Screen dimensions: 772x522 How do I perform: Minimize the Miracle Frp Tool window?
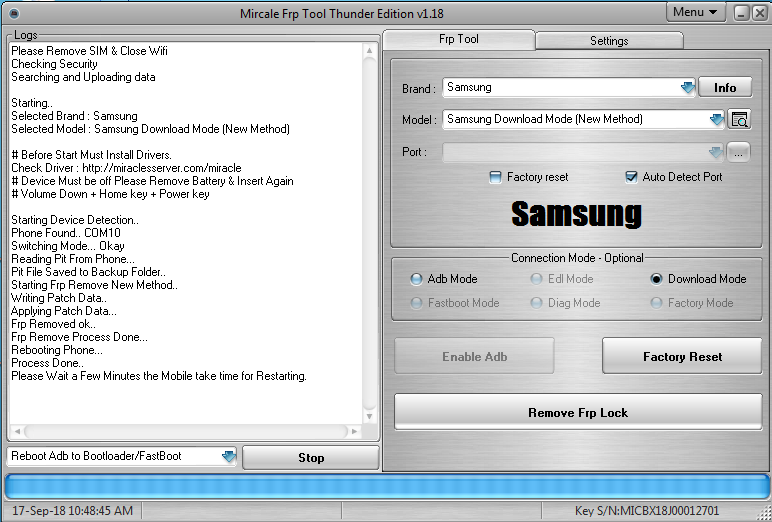741,13
